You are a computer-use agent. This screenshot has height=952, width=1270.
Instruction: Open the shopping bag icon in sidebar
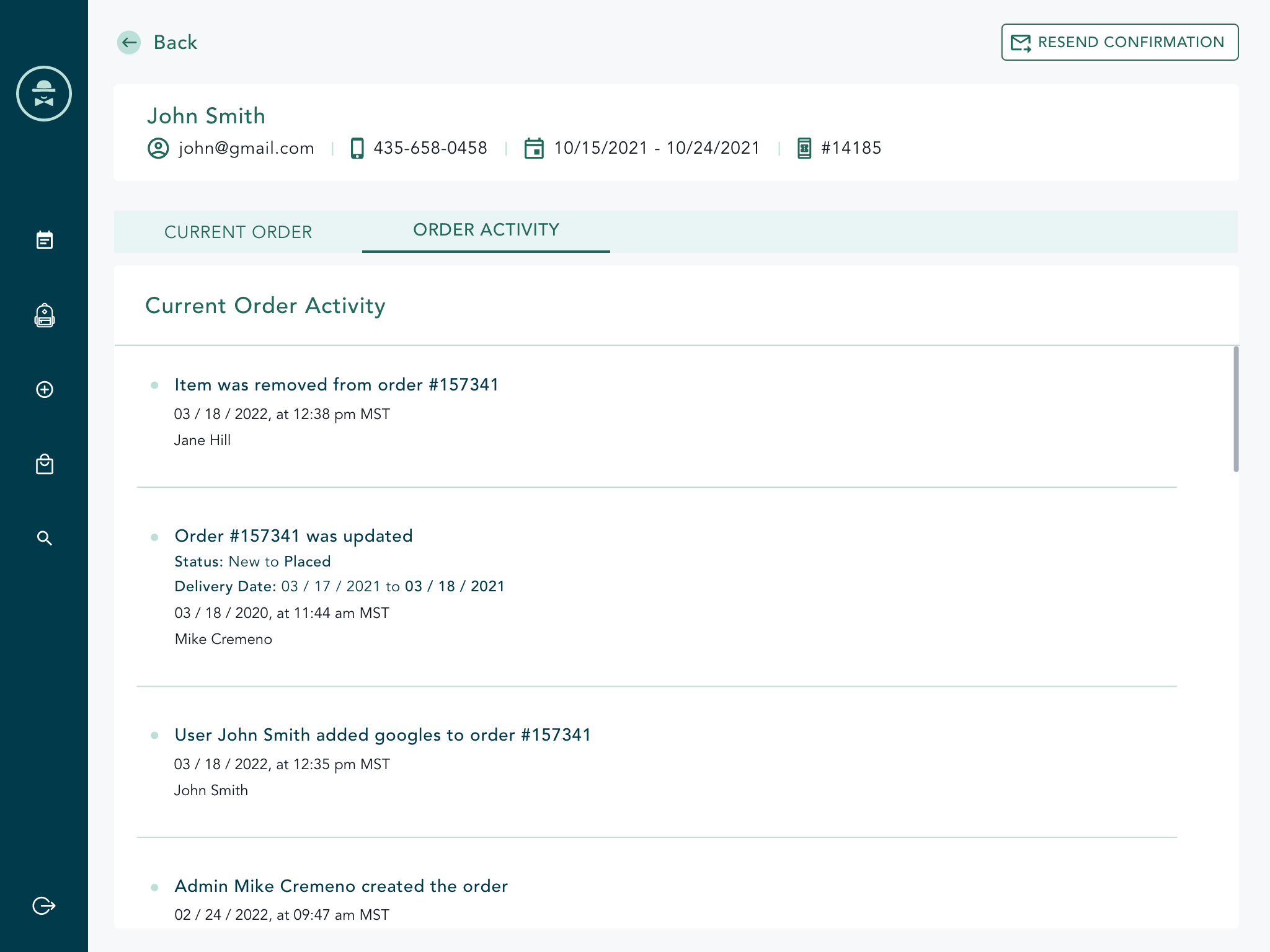[44, 464]
